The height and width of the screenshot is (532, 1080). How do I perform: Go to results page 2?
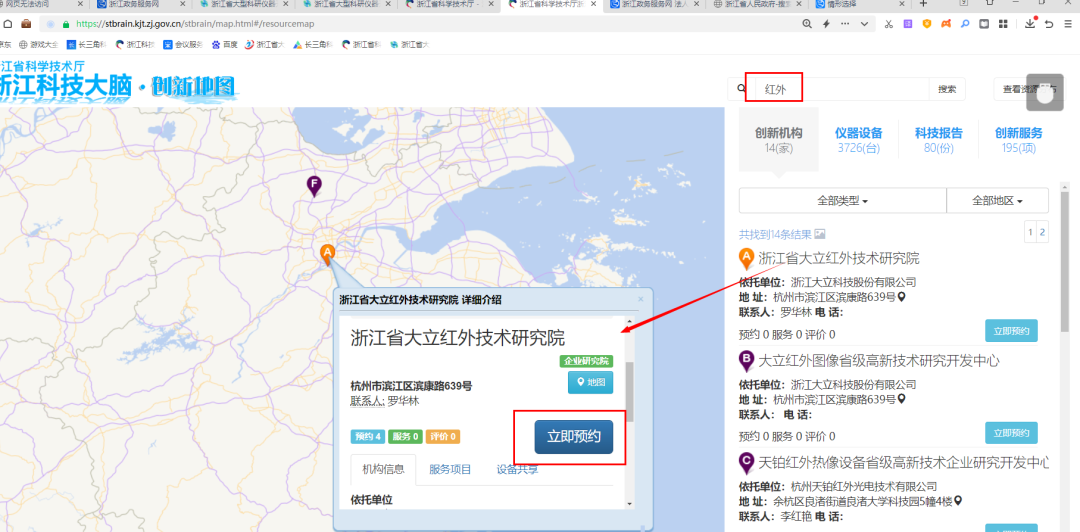pos(1042,232)
